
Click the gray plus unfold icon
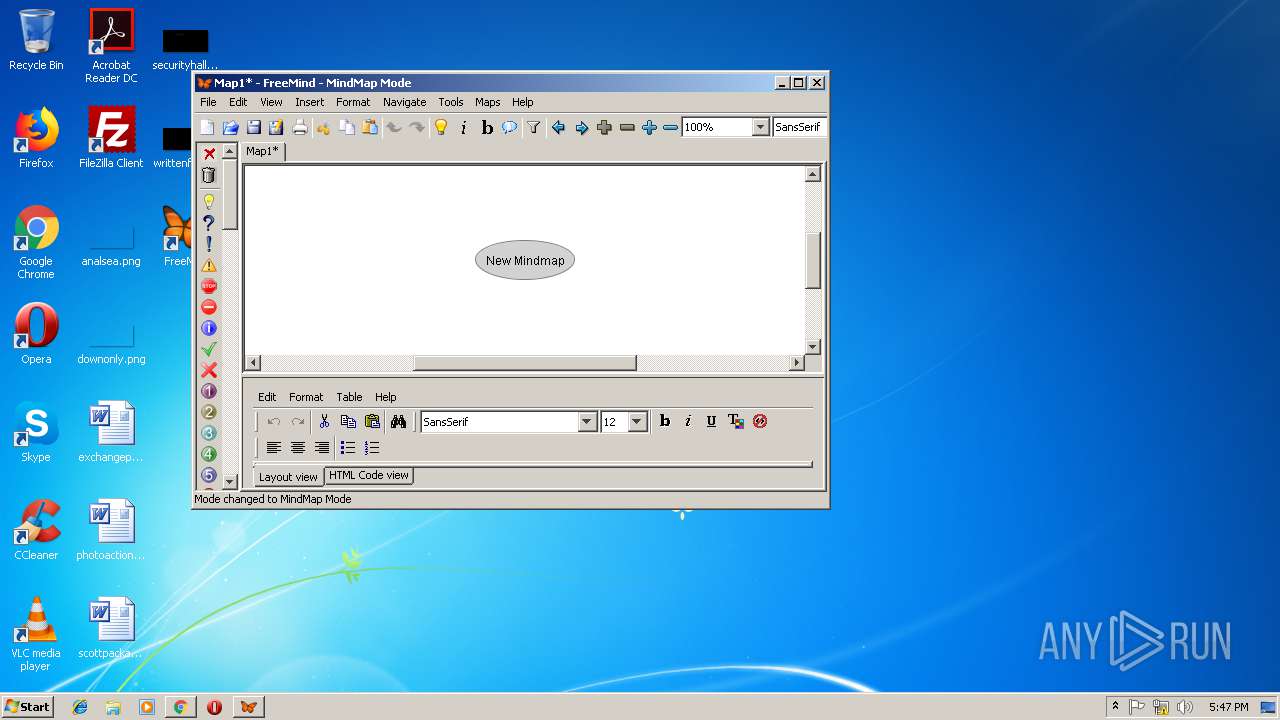coord(604,127)
